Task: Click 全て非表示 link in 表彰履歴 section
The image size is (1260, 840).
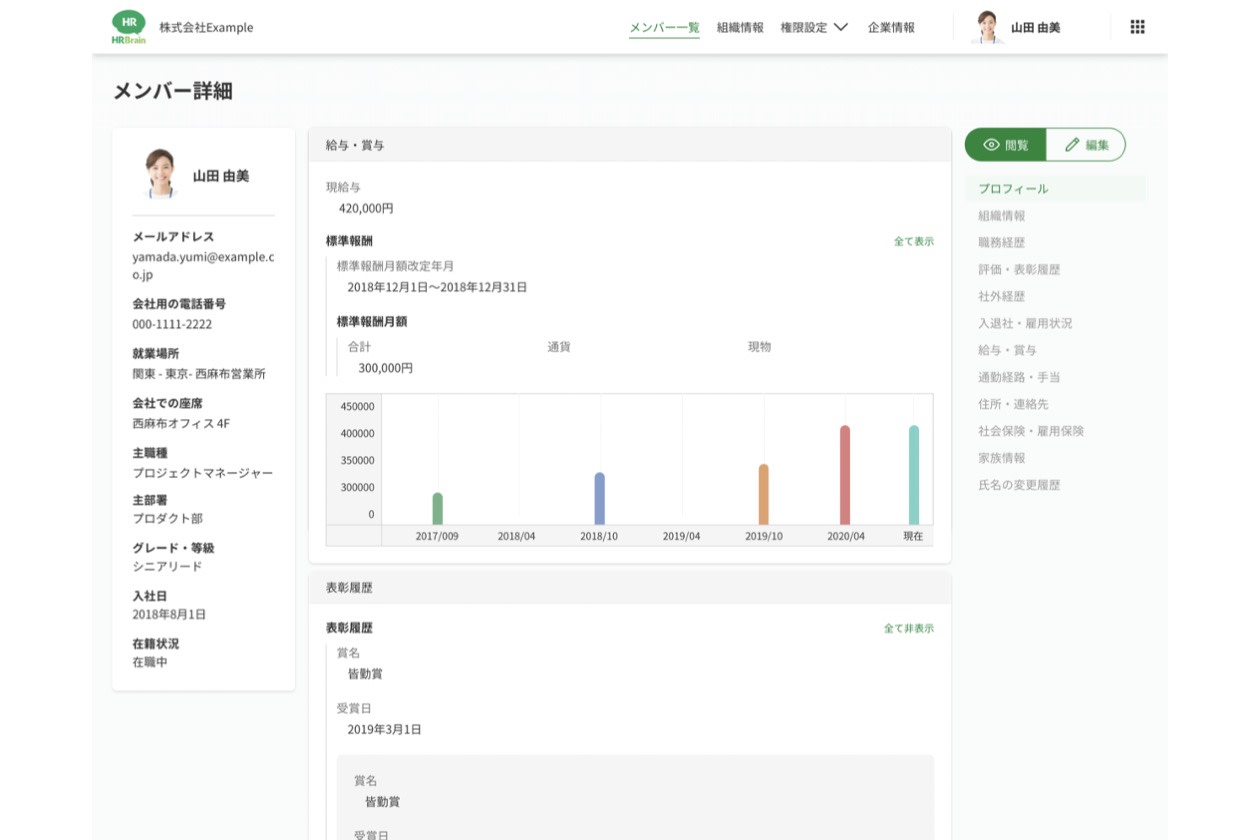Action: tap(909, 628)
